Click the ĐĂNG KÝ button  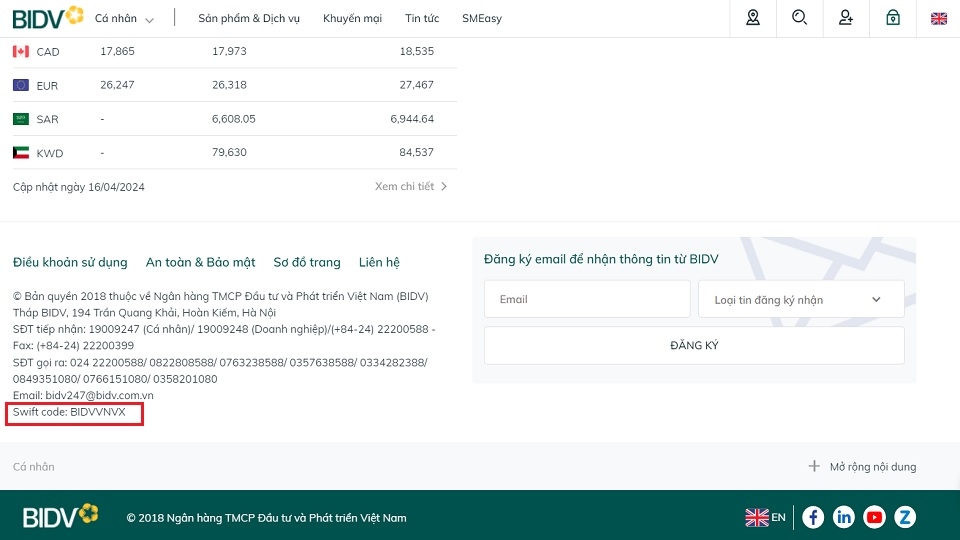point(694,346)
